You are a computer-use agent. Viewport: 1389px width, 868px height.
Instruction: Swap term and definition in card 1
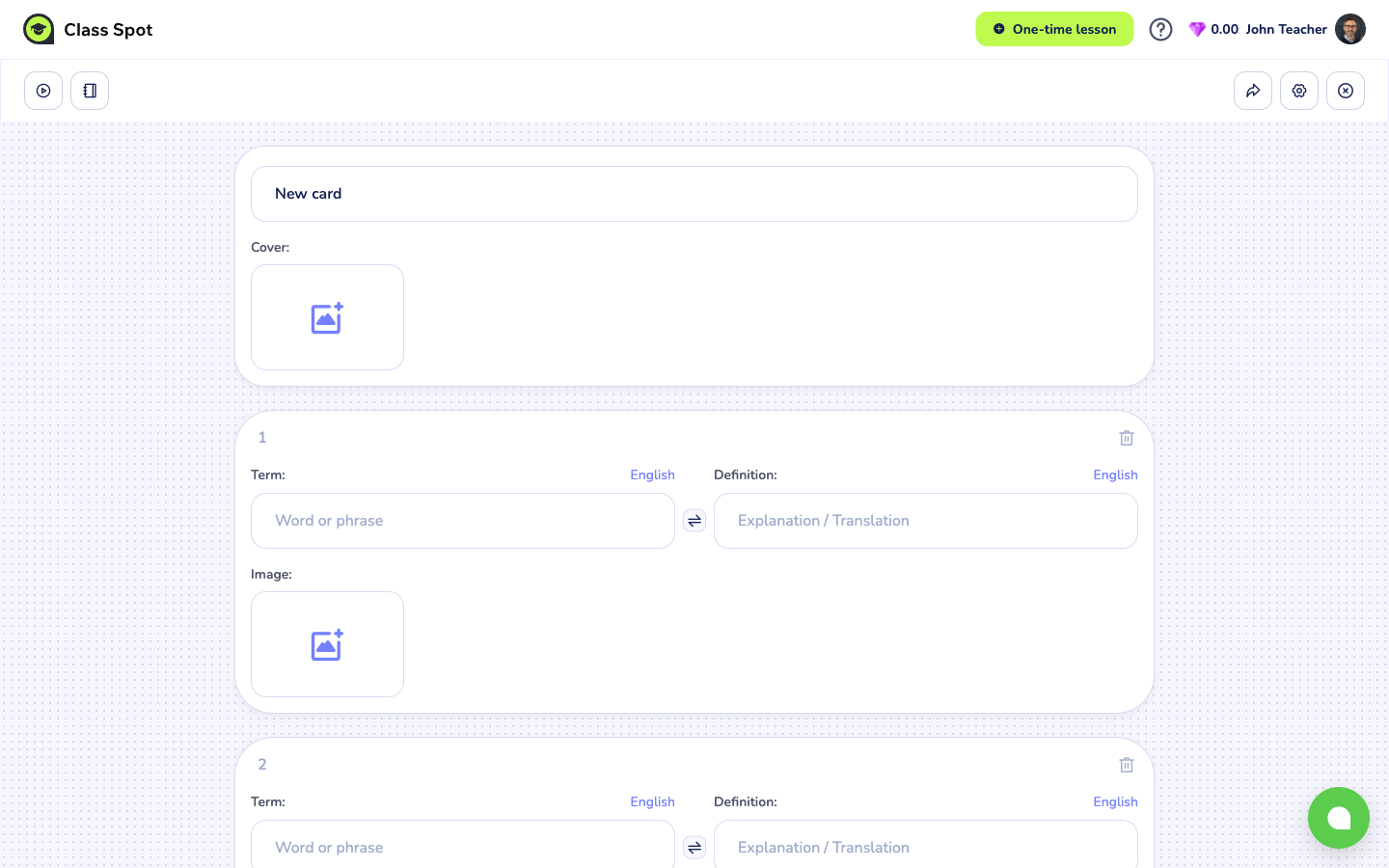click(694, 521)
